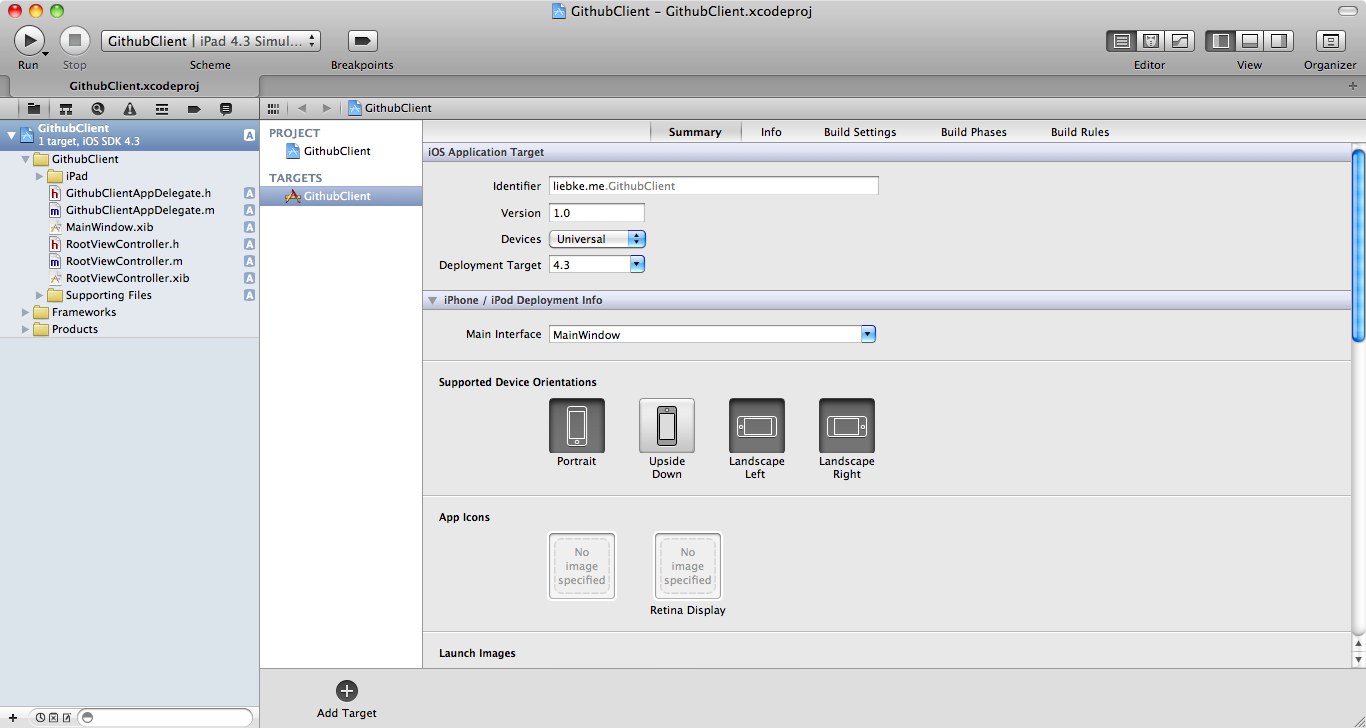Screen dimensions: 1366x728
Task: Show the Search navigator
Action: coord(98,108)
